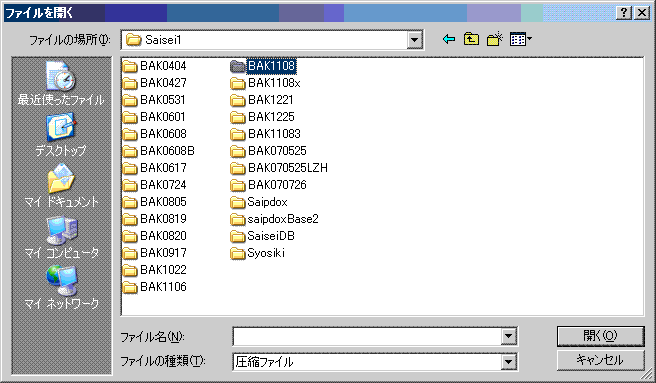Click the SaiseiDB folder name
The height and width of the screenshot is (383, 656).
(271, 236)
